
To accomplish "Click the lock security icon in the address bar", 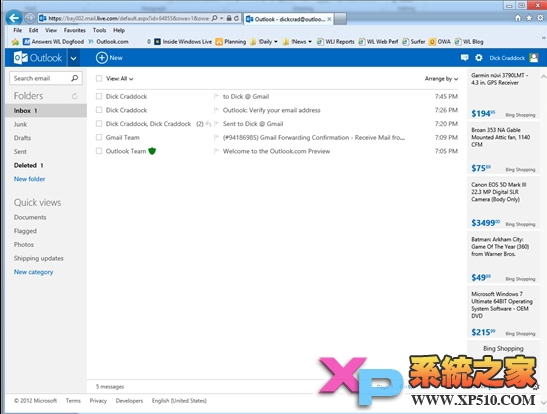I will [229, 18].
